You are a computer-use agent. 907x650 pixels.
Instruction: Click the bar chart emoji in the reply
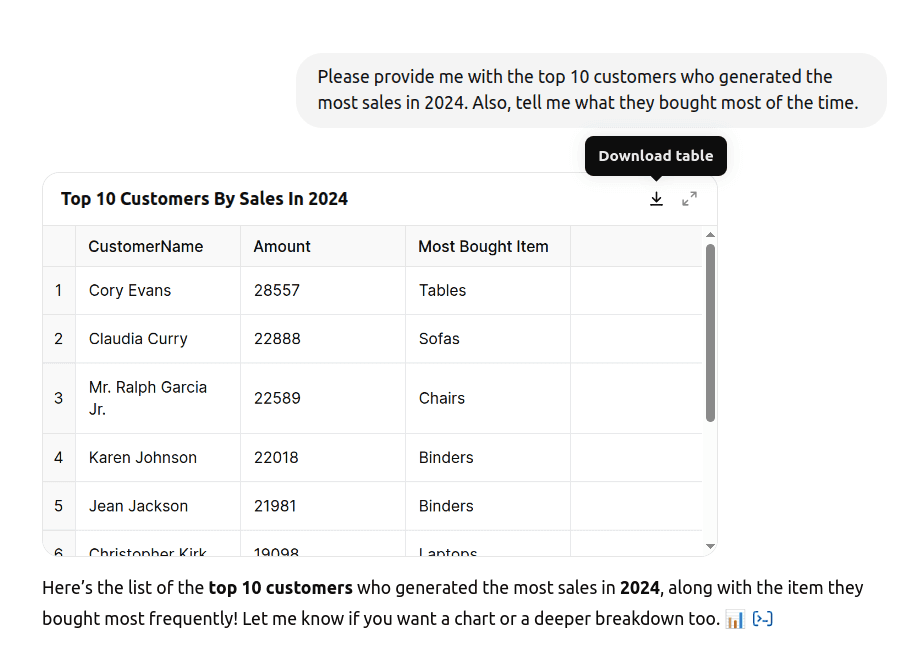[x=735, y=619]
